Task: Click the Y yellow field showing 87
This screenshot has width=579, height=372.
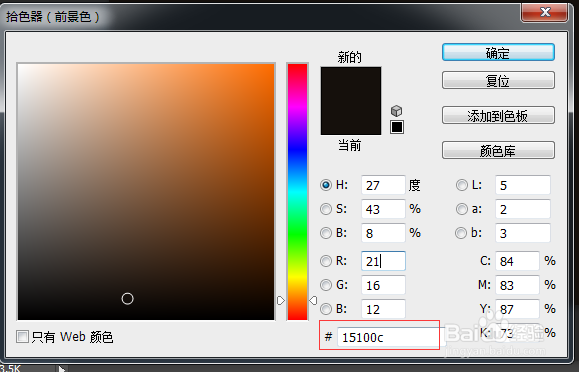Action: (x=517, y=309)
